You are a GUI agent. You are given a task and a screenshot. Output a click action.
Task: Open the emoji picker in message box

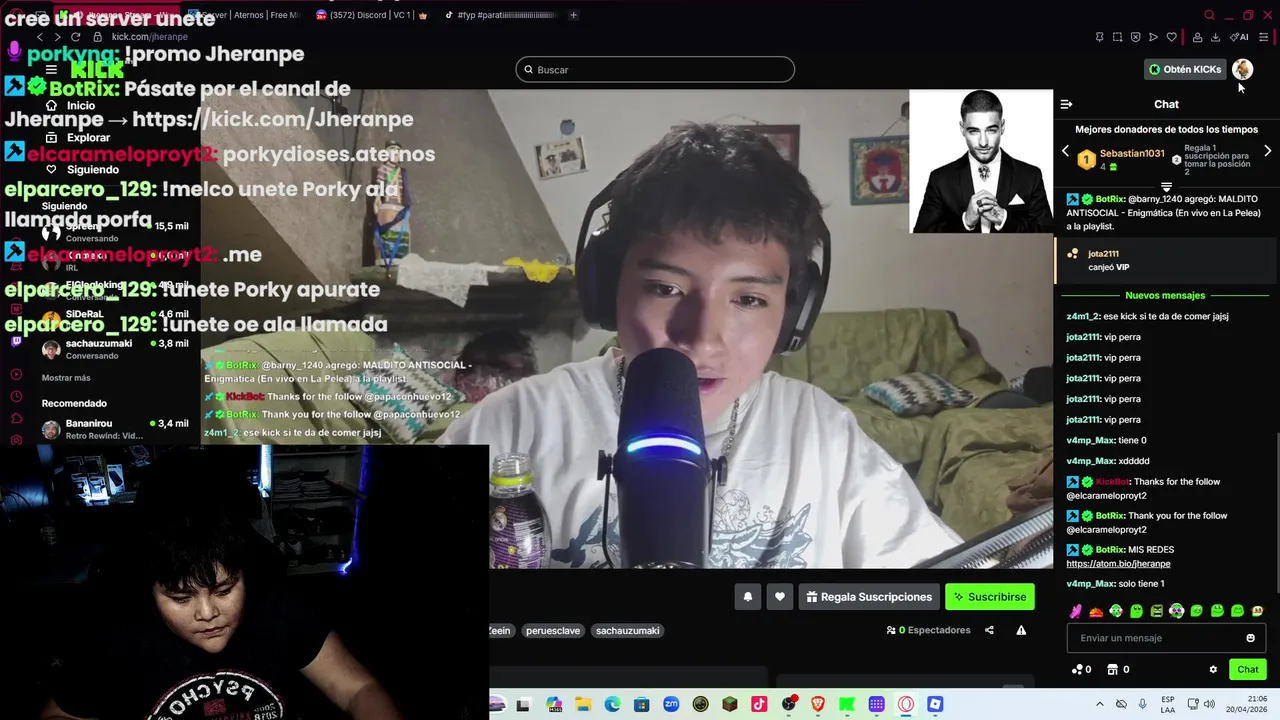coord(1250,638)
